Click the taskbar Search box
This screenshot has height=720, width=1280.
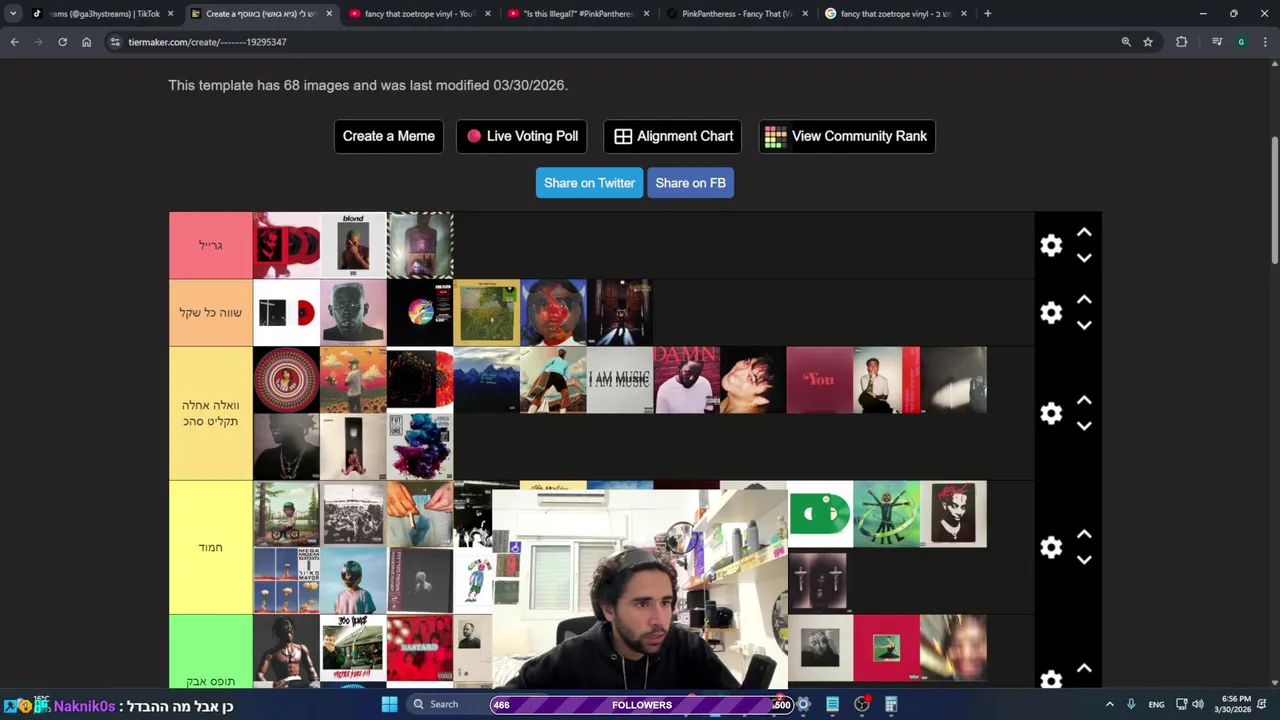coord(444,705)
